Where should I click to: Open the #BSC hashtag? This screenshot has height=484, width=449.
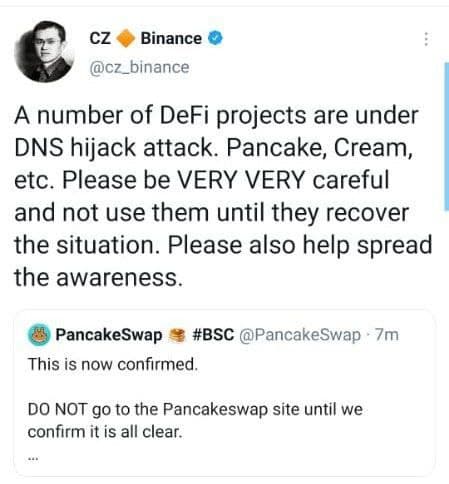[x=213, y=335]
